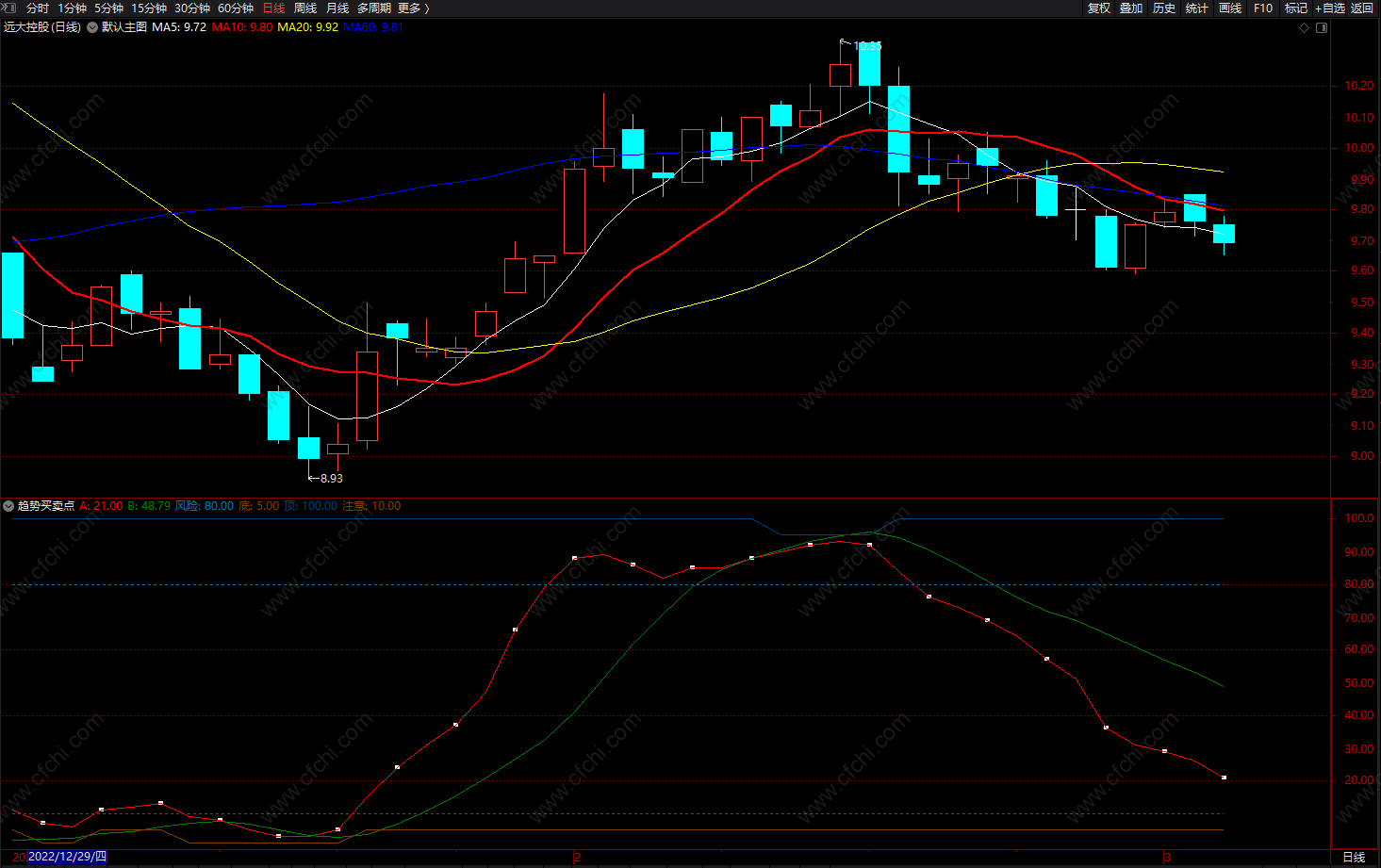Expand the 趋势买卖点 indicator dropdown arrow
Viewport: 1381px width, 868px height.
(8, 506)
